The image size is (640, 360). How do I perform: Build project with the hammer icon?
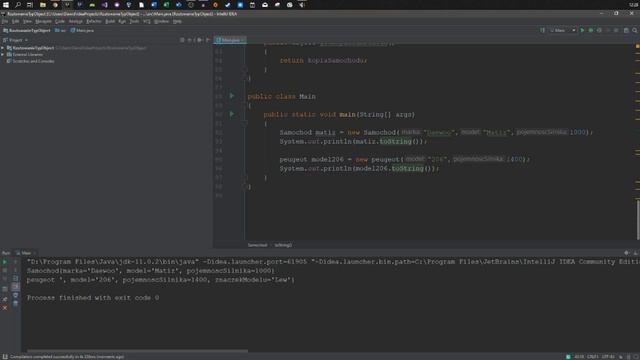pyautogui.click(x=542, y=31)
